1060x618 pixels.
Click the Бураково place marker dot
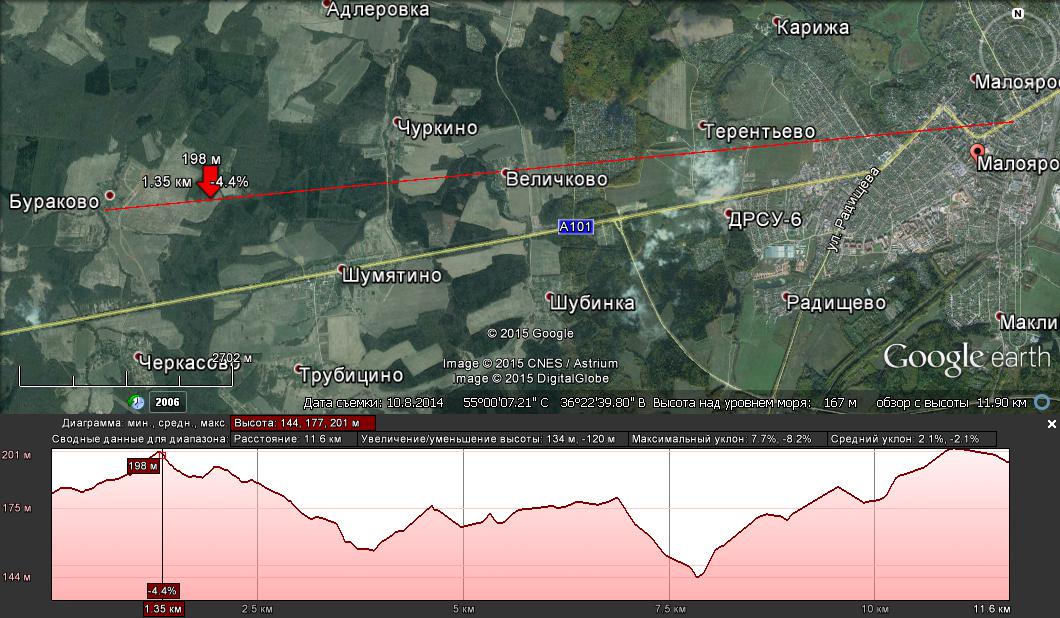[x=110, y=195]
